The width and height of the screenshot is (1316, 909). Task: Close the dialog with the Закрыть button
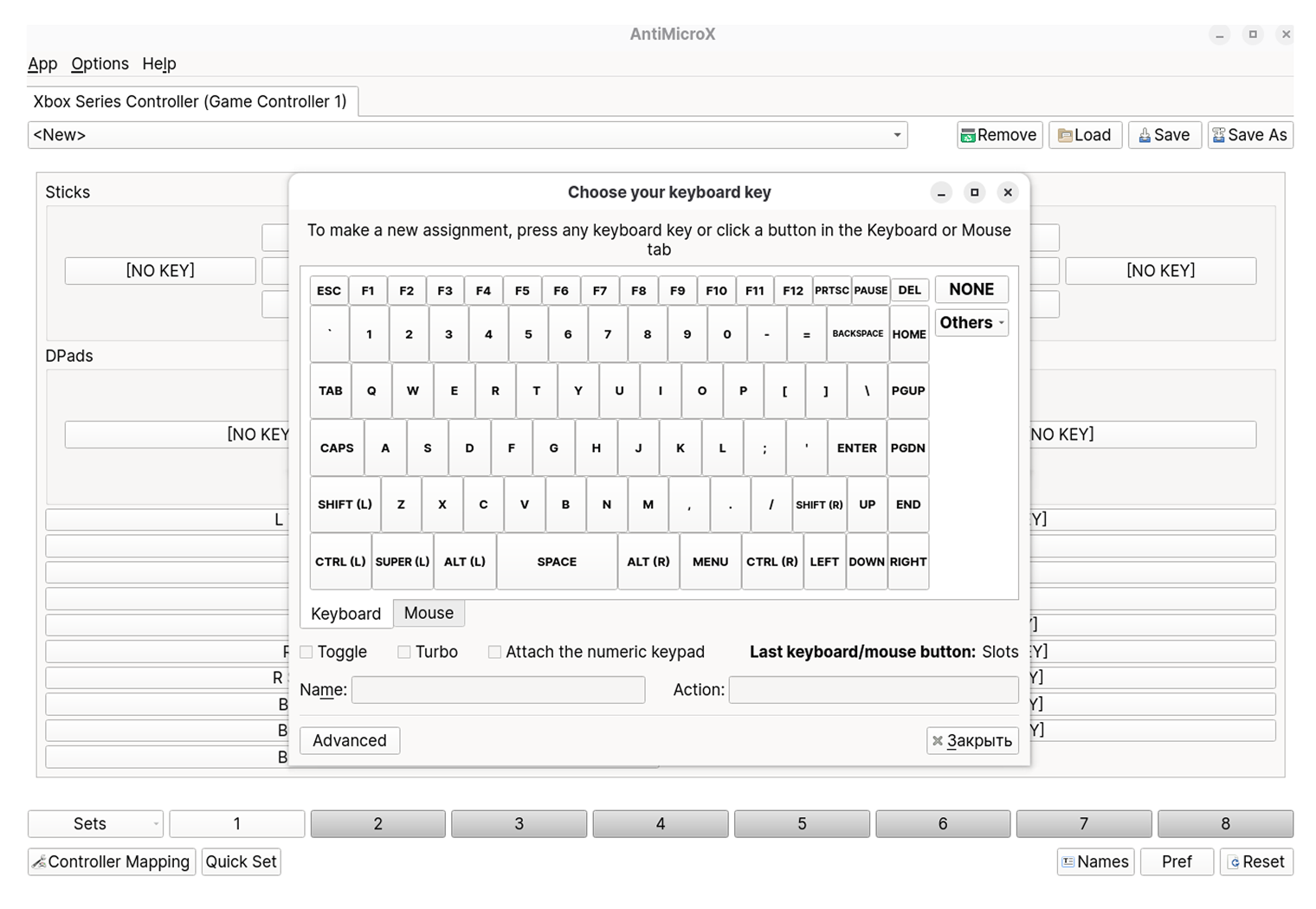coord(972,740)
